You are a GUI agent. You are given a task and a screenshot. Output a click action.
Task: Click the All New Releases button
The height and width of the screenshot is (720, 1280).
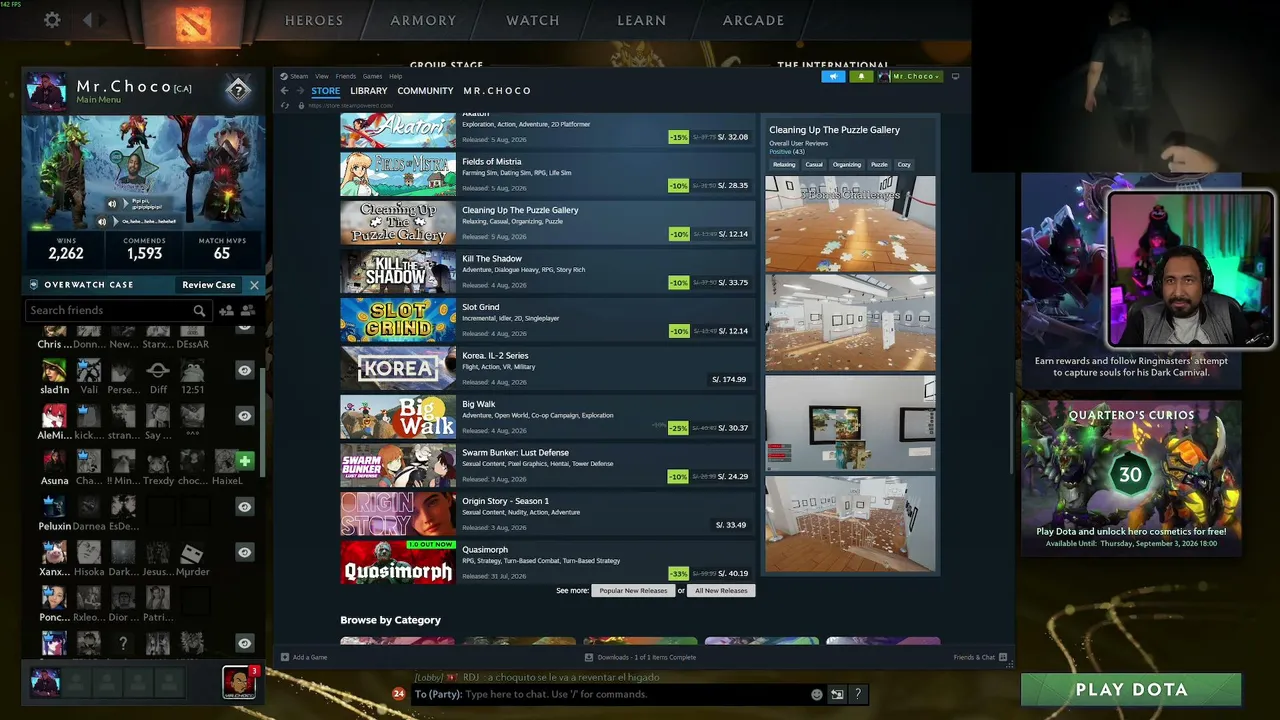721,591
